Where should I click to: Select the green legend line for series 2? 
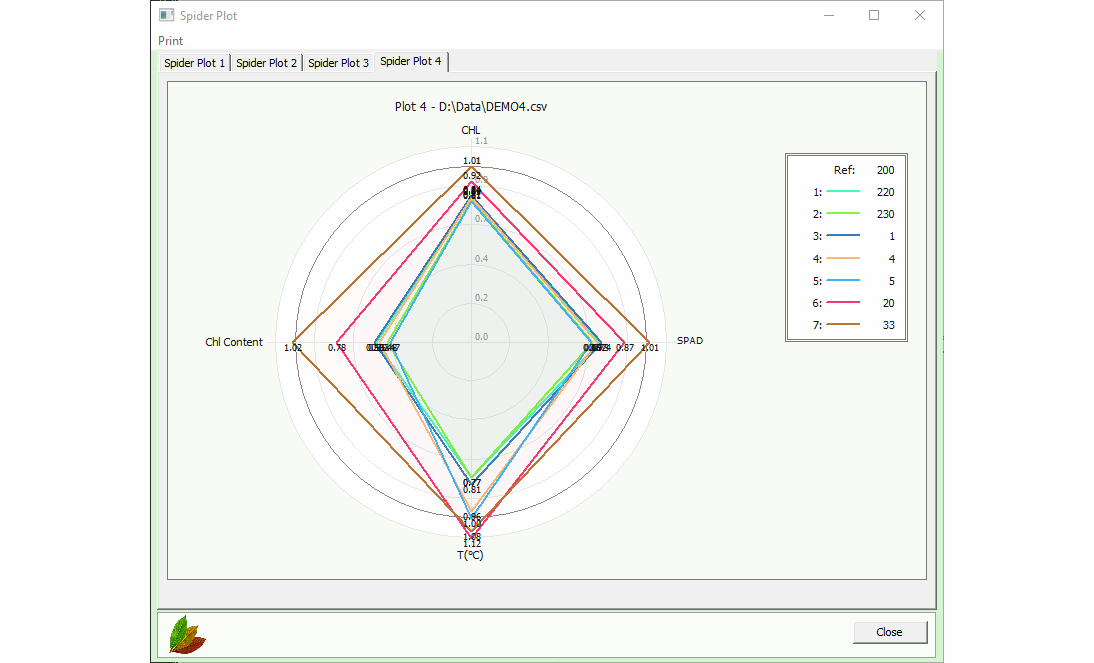click(843, 214)
